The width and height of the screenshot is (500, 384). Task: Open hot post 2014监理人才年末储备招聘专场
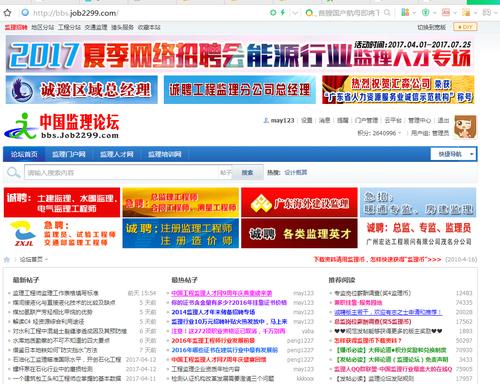click(x=213, y=312)
